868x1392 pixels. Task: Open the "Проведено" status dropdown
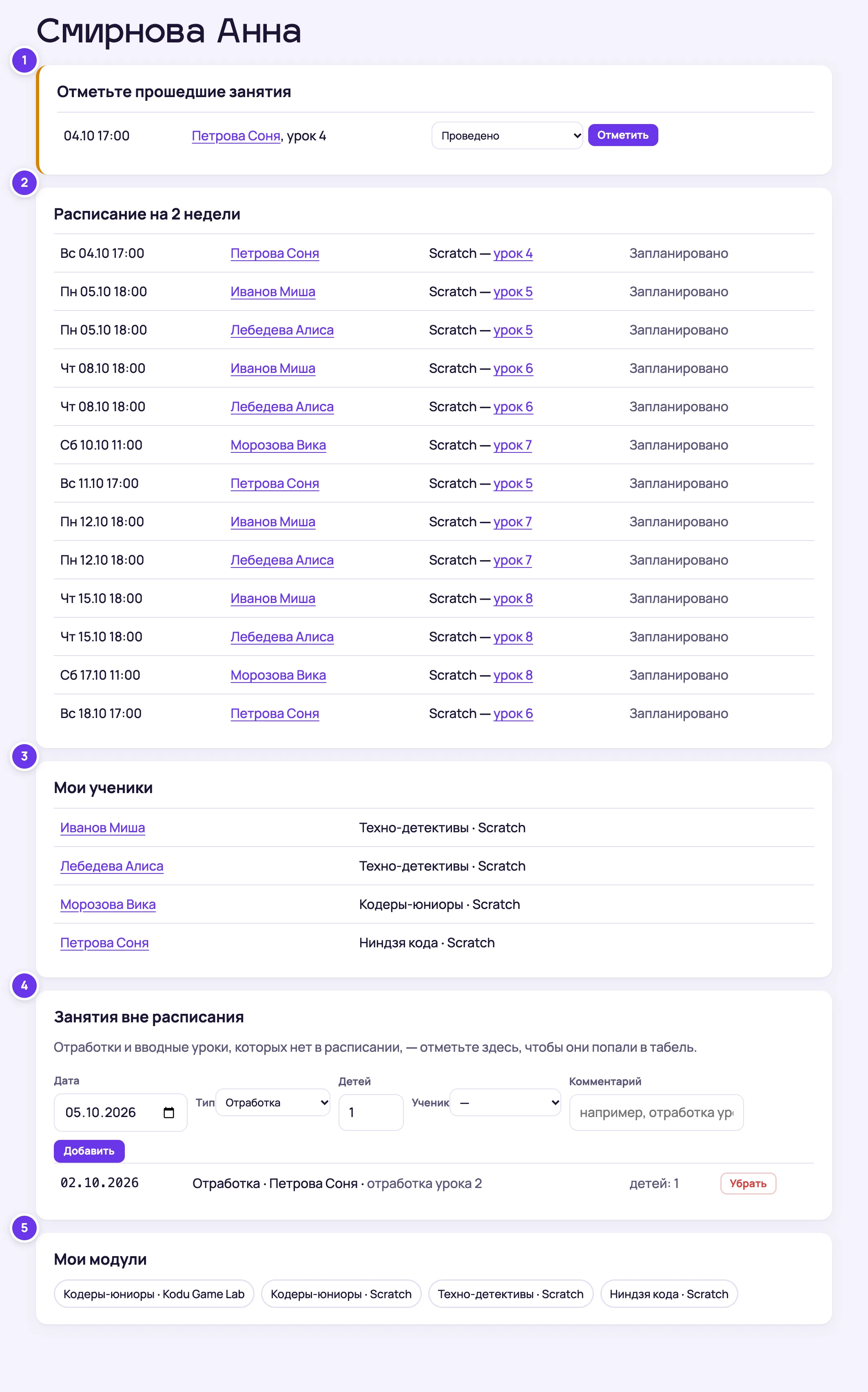507,135
